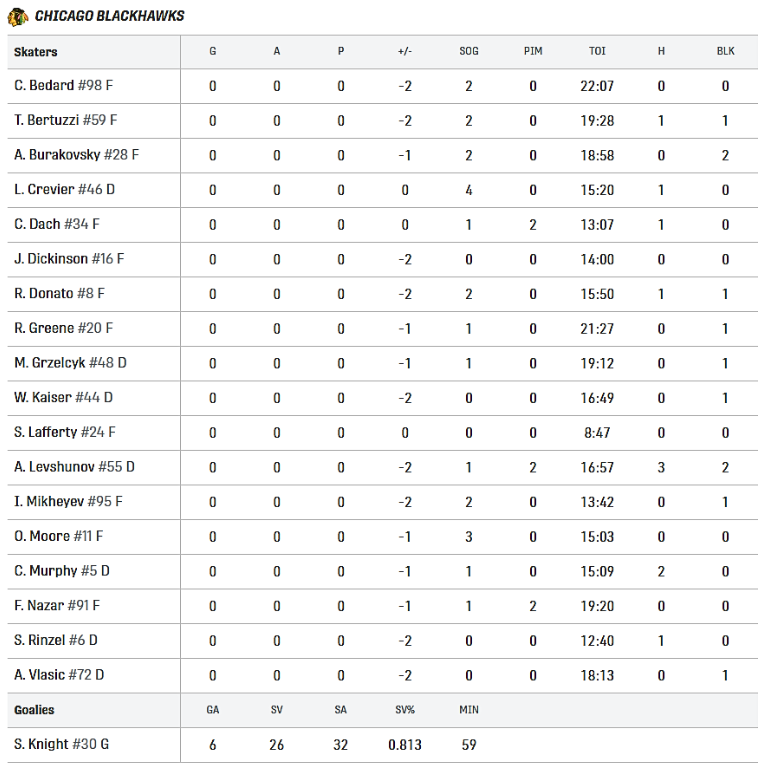Screen dimensions: 767x767
Task: Click the Goalies section header
Action: pos(34,710)
